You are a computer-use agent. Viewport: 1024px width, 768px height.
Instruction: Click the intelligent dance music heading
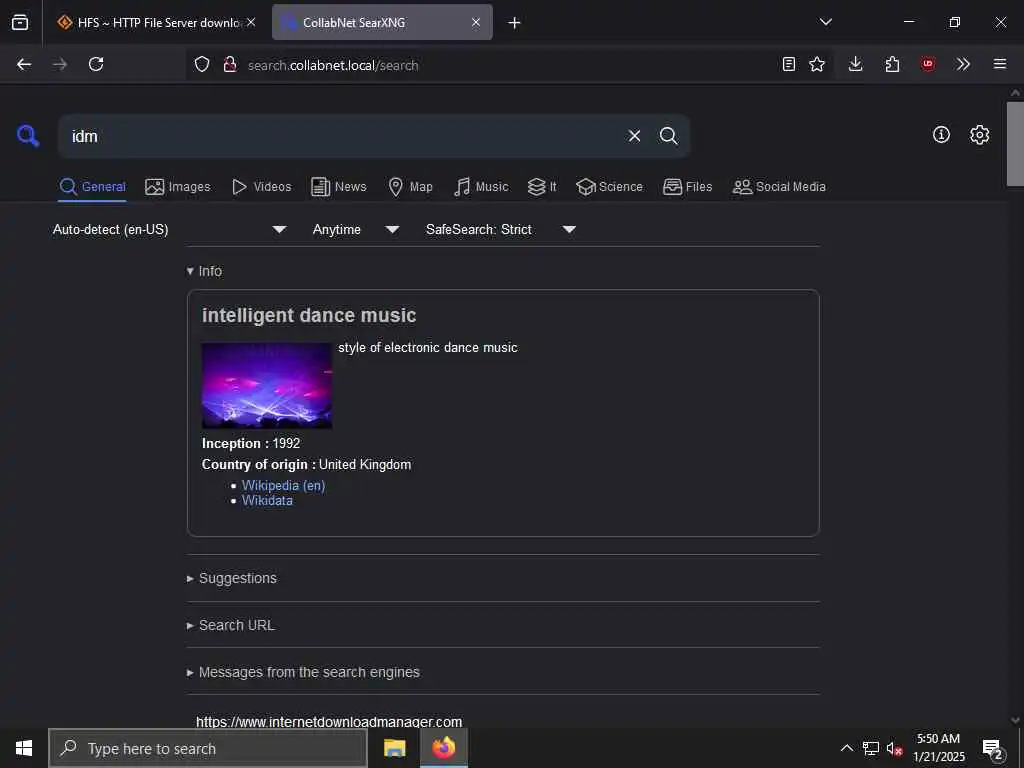tap(309, 315)
